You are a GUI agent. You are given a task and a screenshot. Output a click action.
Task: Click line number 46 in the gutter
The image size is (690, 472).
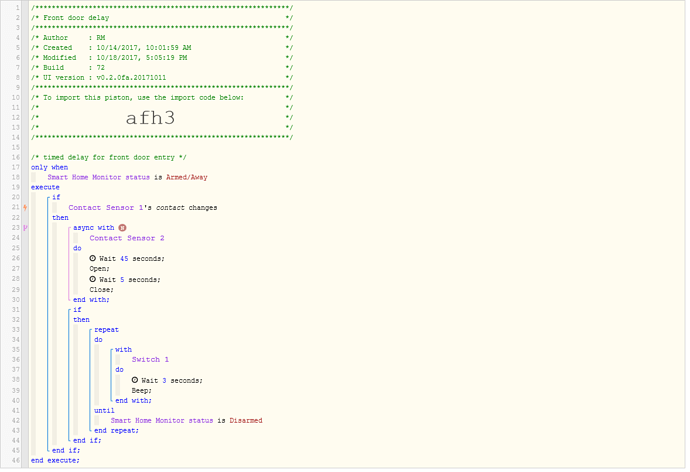point(16,461)
